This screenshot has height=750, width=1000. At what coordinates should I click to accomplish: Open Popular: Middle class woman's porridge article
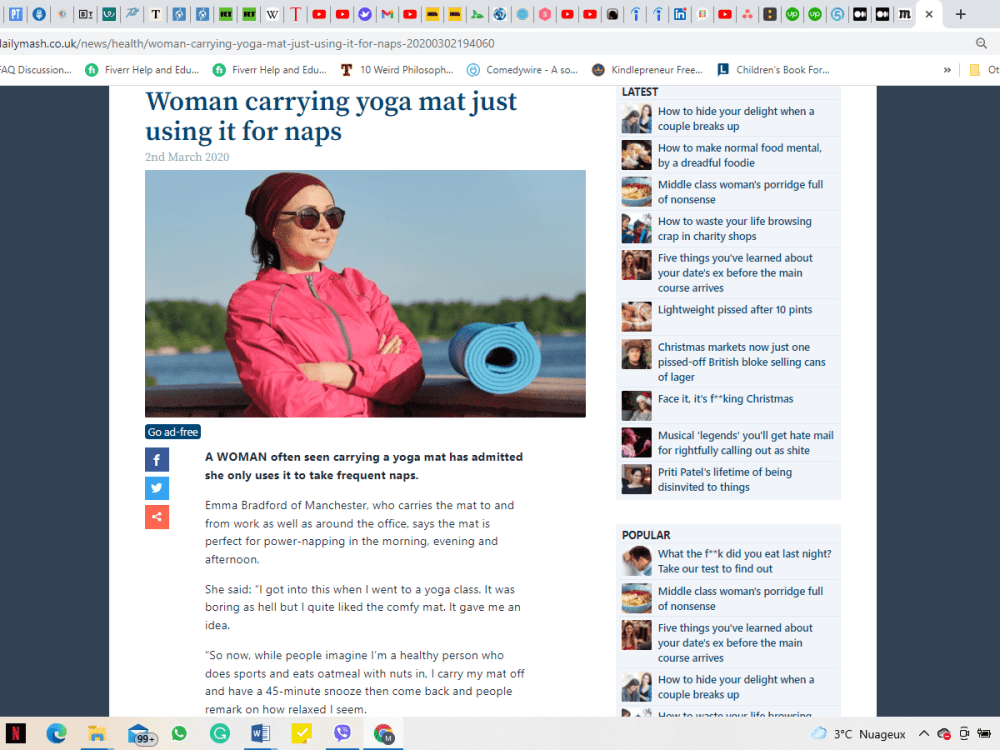tap(740, 598)
